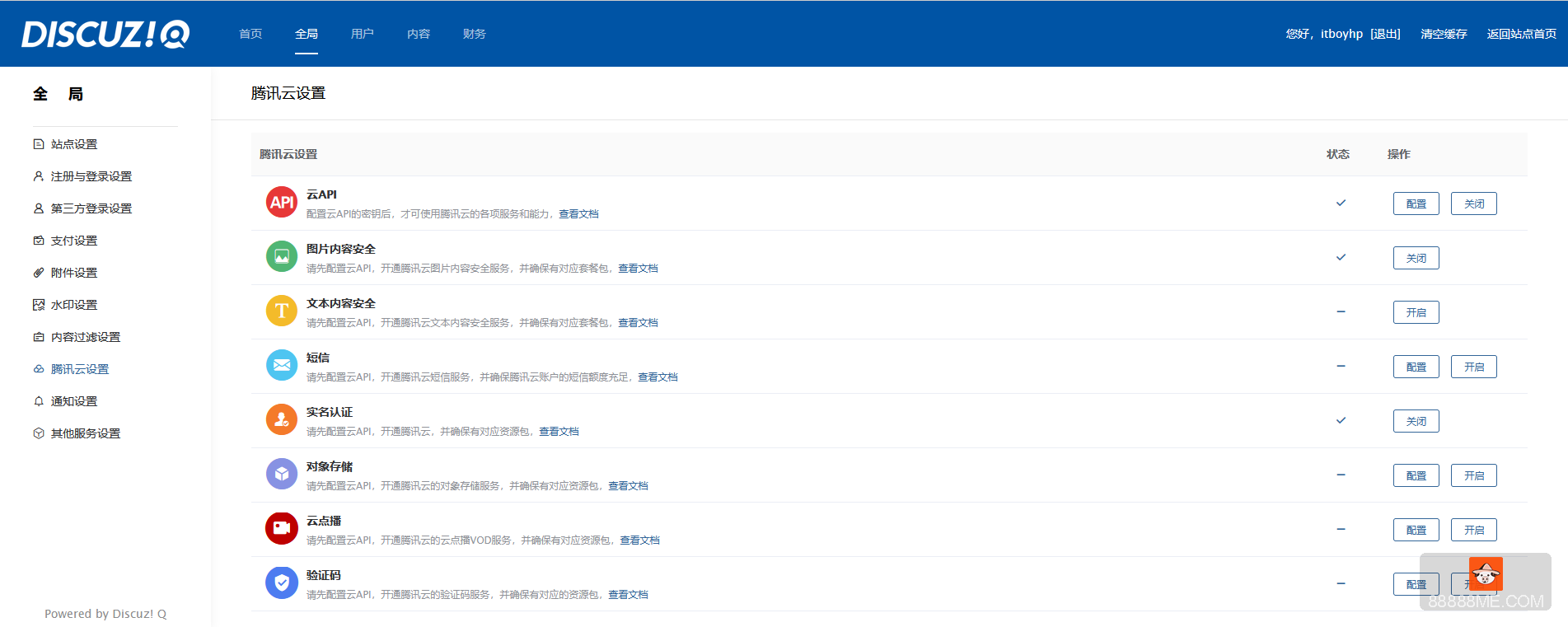Click the 第三方登录设置 sidebar icon
The image size is (1568, 627).
coord(39,208)
